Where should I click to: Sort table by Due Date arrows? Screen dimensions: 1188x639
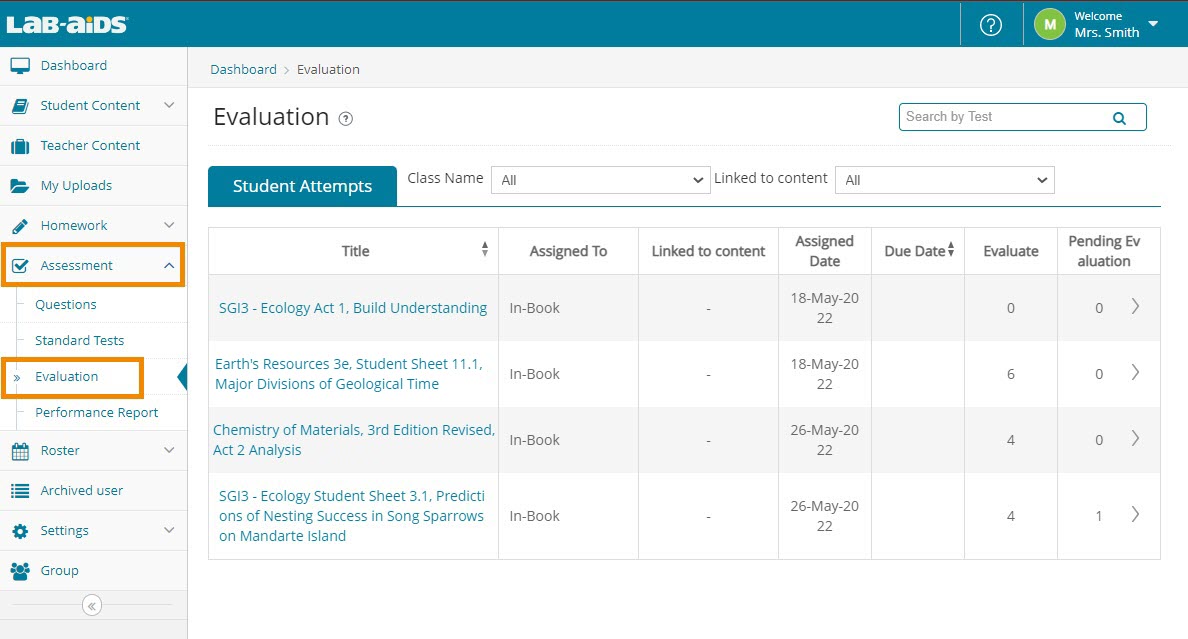point(950,250)
